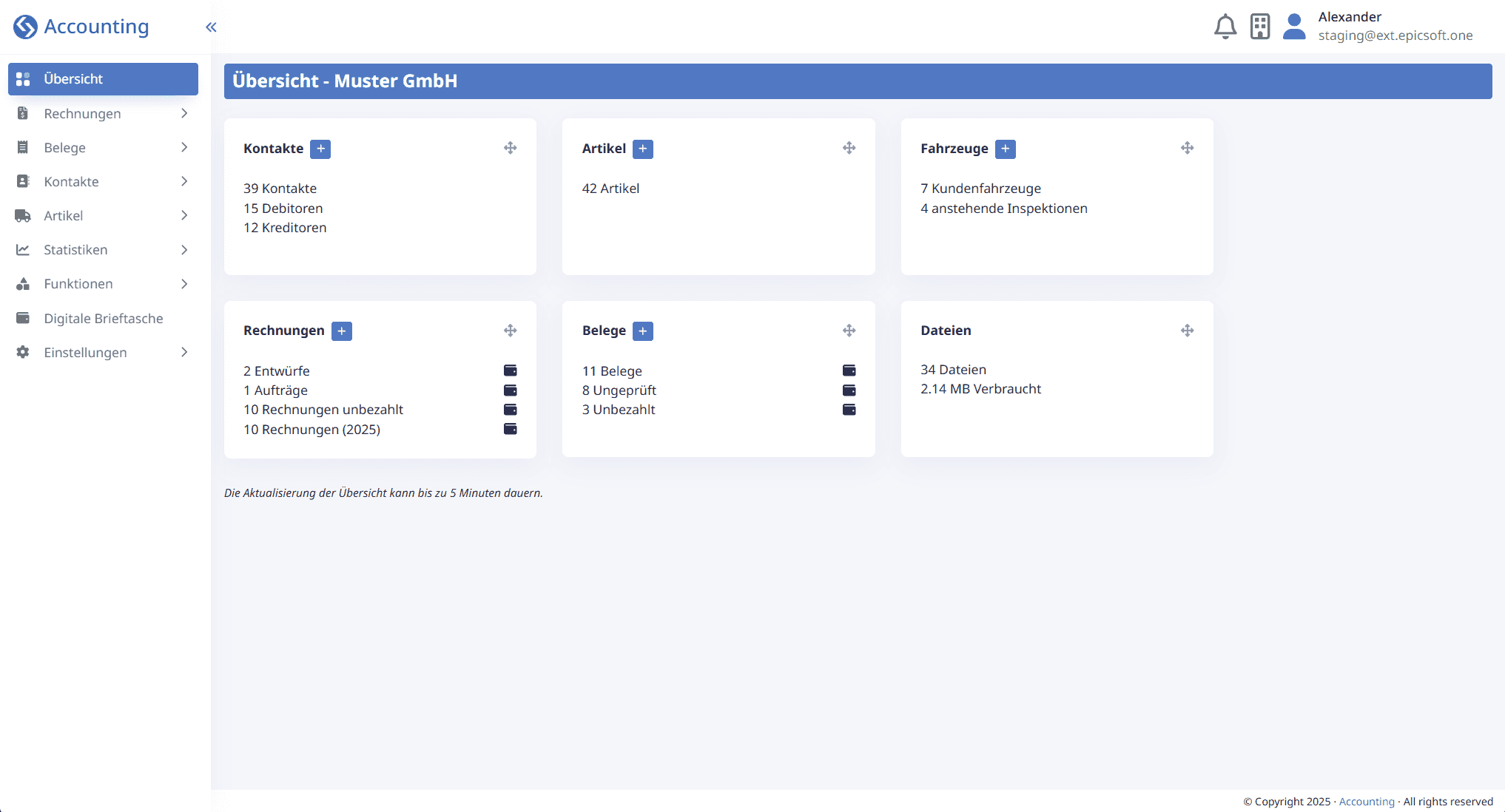
Task: Collapse the sidebar with the double-chevron icon
Action: 211,27
